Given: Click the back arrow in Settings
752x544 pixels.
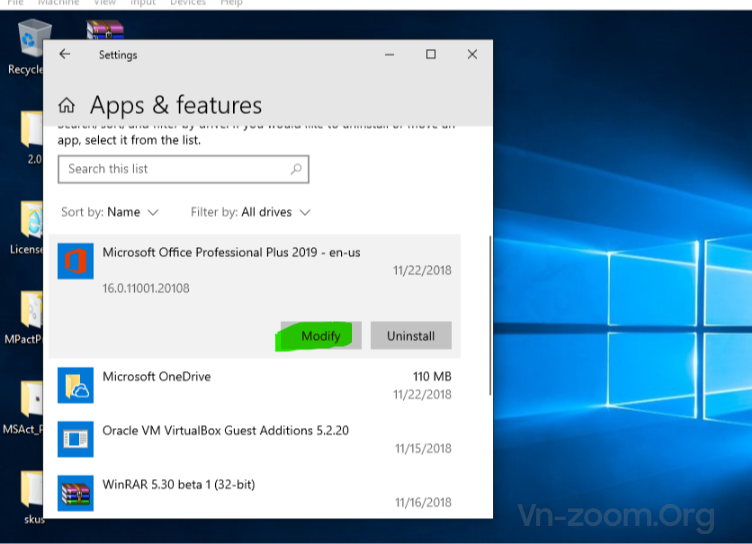Looking at the screenshot, I should pyautogui.click(x=65, y=54).
